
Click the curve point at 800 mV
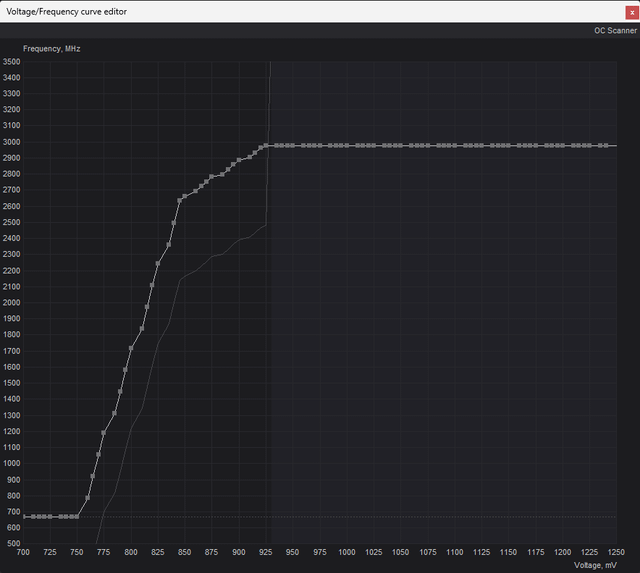coord(131,348)
